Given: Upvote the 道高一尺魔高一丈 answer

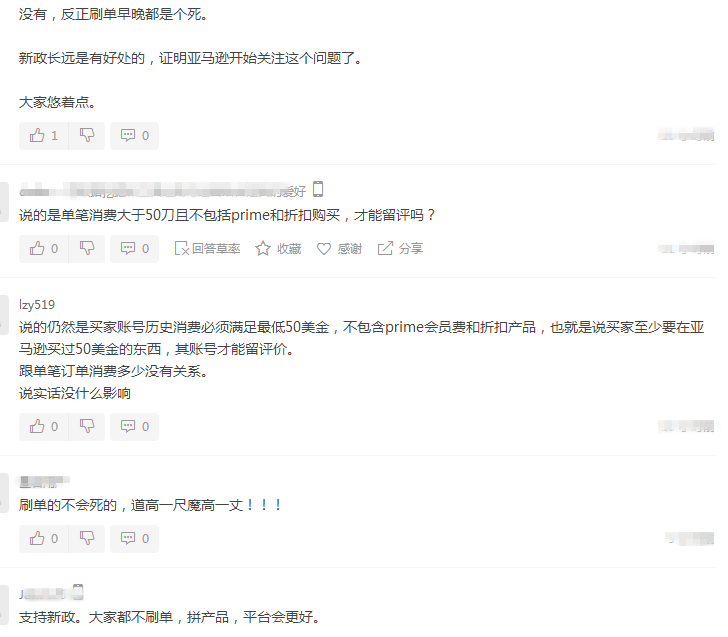Looking at the screenshot, I should [44, 539].
